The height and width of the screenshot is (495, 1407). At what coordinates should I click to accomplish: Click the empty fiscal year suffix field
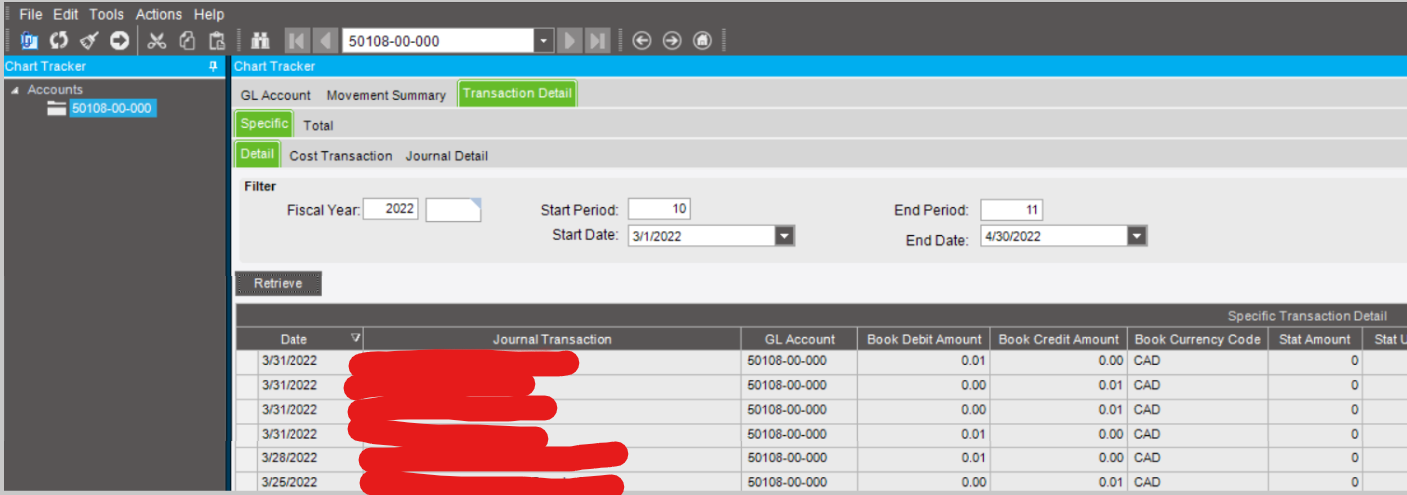tap(454, 210)
